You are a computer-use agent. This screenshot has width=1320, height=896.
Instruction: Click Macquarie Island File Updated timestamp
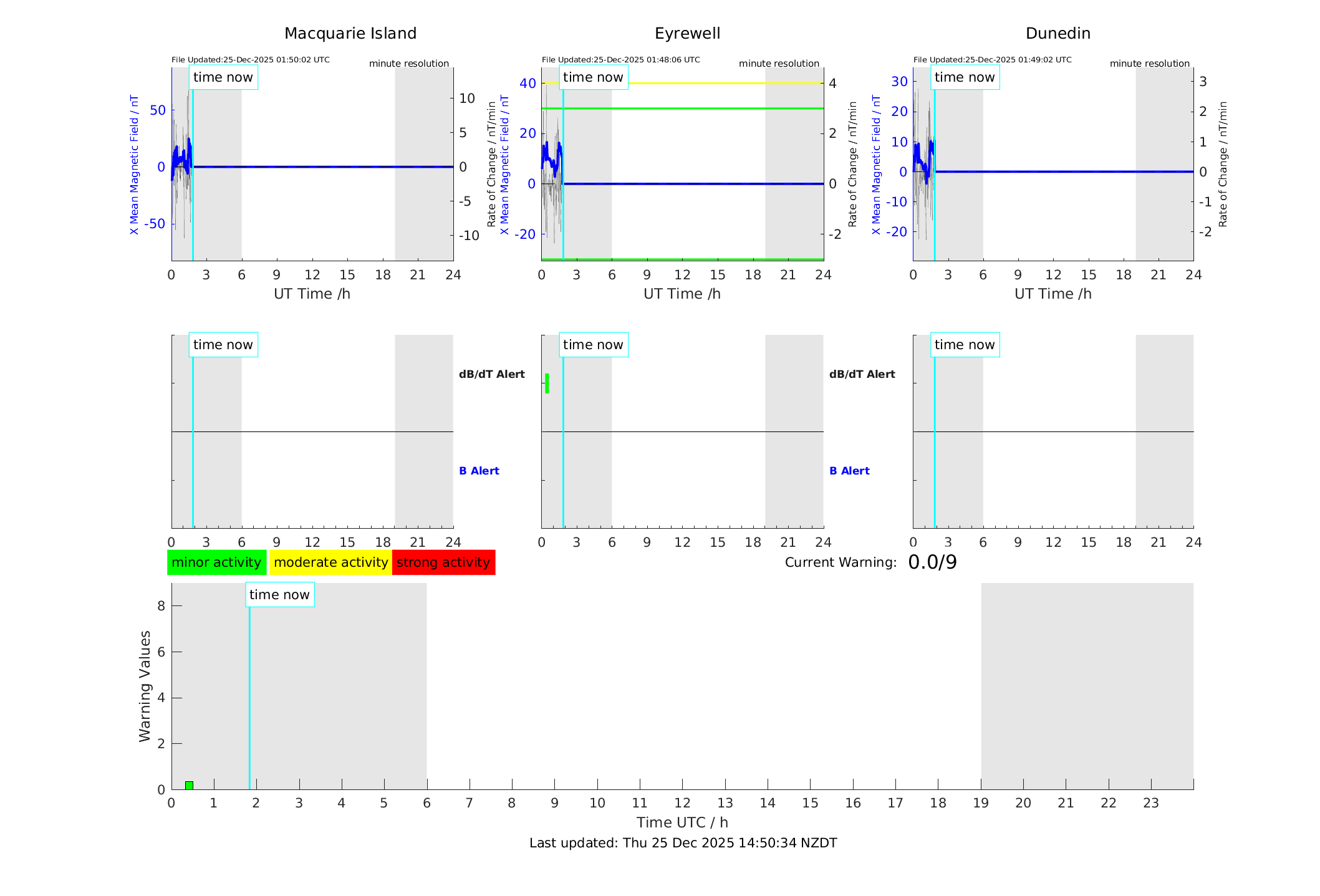[x=250, y=60]
